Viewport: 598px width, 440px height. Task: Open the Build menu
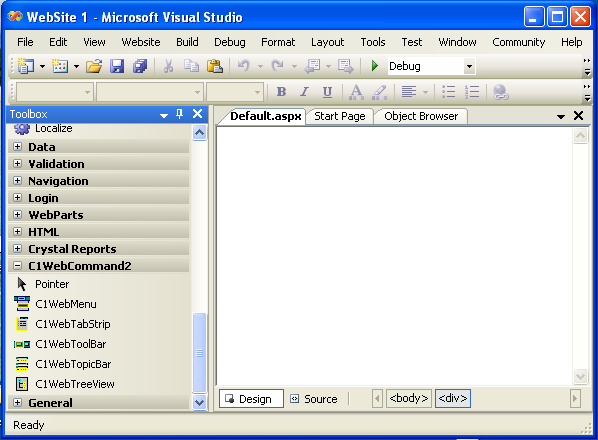187,42
